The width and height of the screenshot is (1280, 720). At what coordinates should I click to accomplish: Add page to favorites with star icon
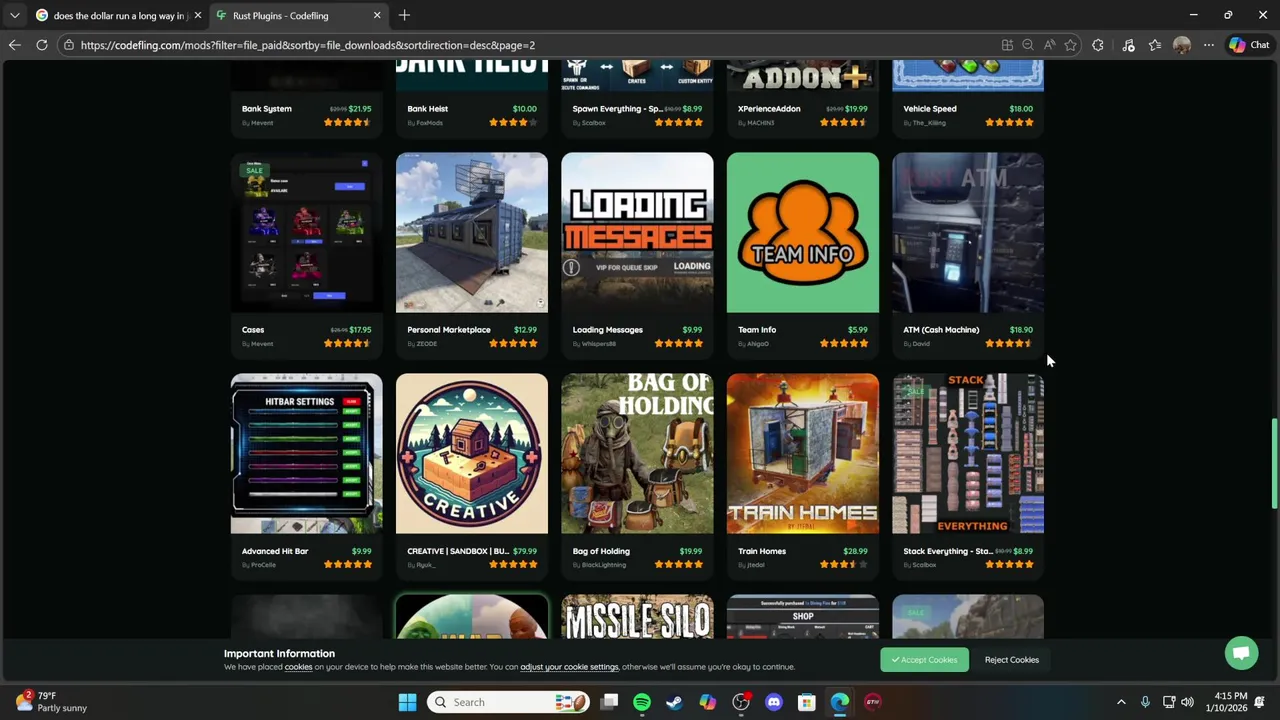[x=1071, y=45]
